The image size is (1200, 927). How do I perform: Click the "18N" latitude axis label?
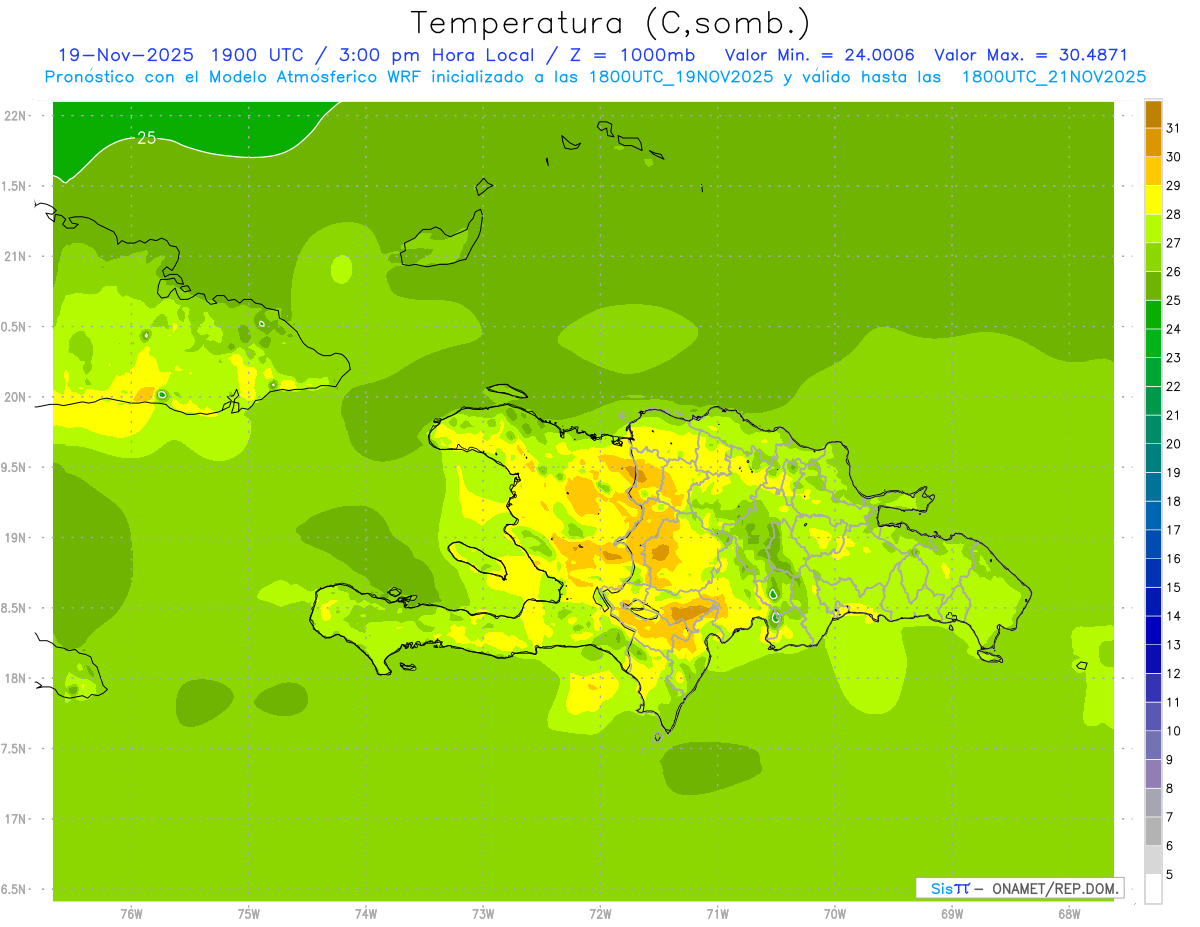[14, 679]
